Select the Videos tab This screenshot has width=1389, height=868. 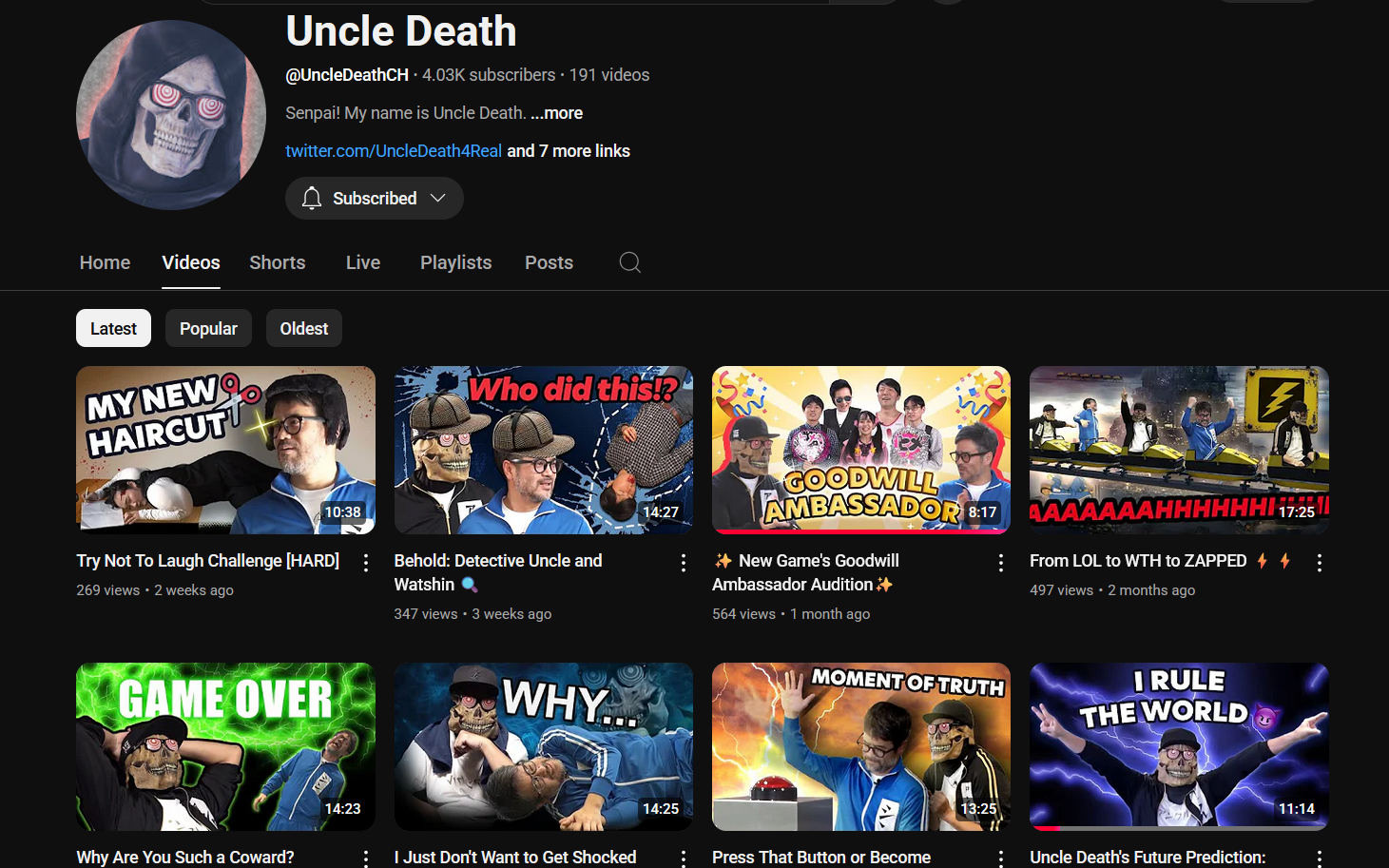click(191, 262)
